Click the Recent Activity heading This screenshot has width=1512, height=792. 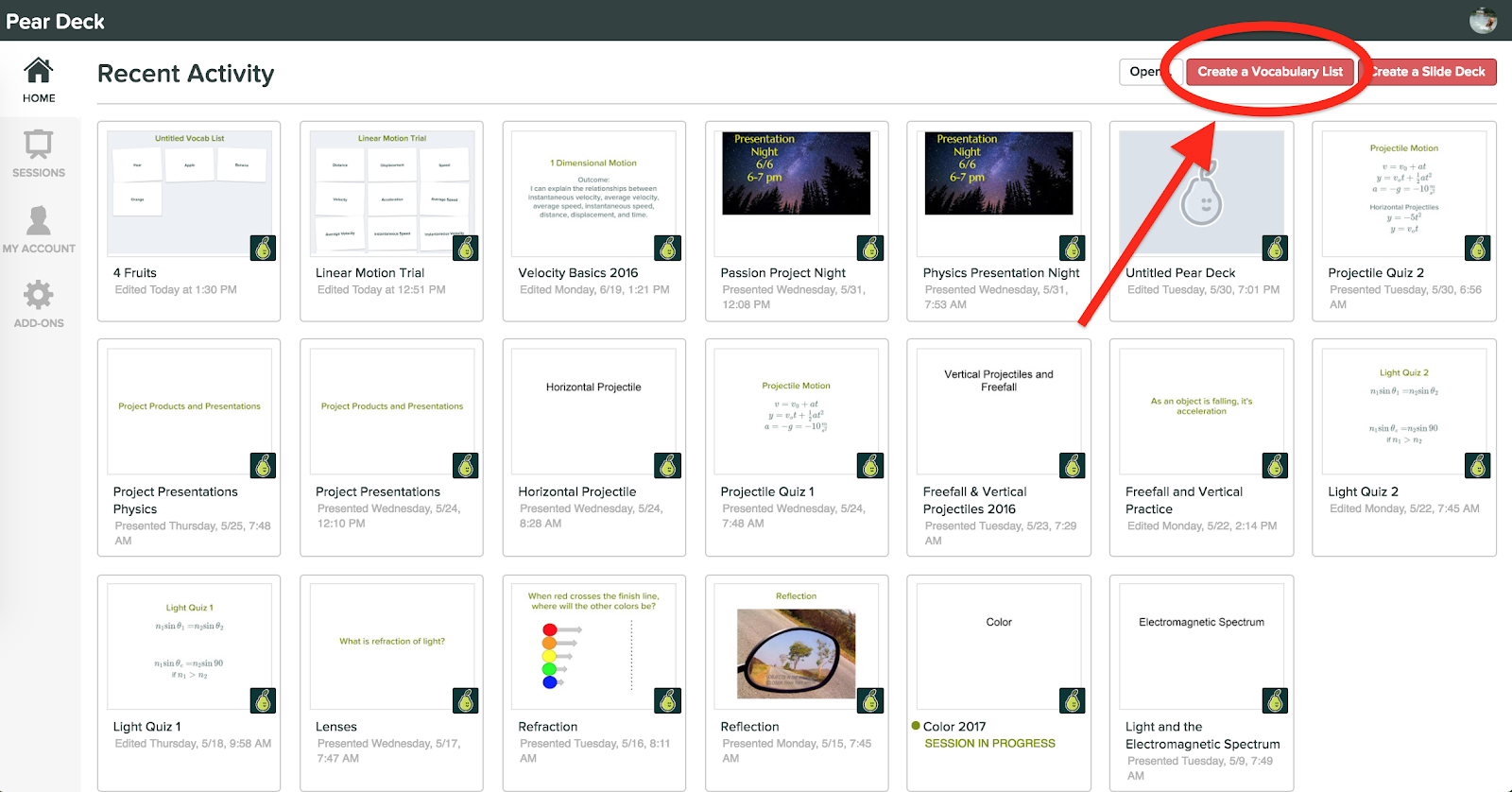(186, 74)
